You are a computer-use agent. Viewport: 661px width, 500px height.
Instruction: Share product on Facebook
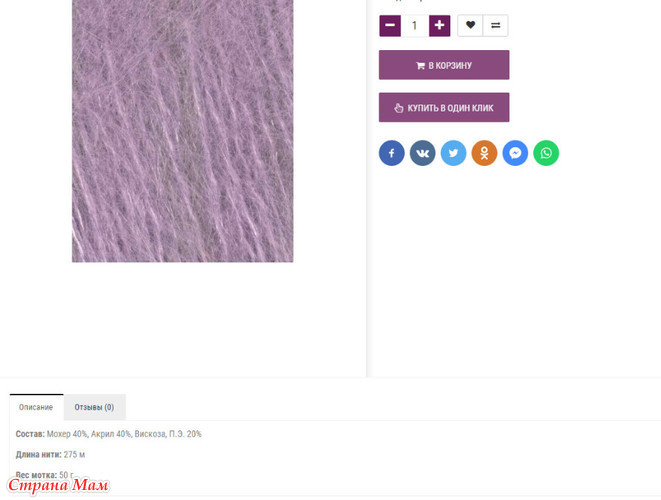[392, 153]
